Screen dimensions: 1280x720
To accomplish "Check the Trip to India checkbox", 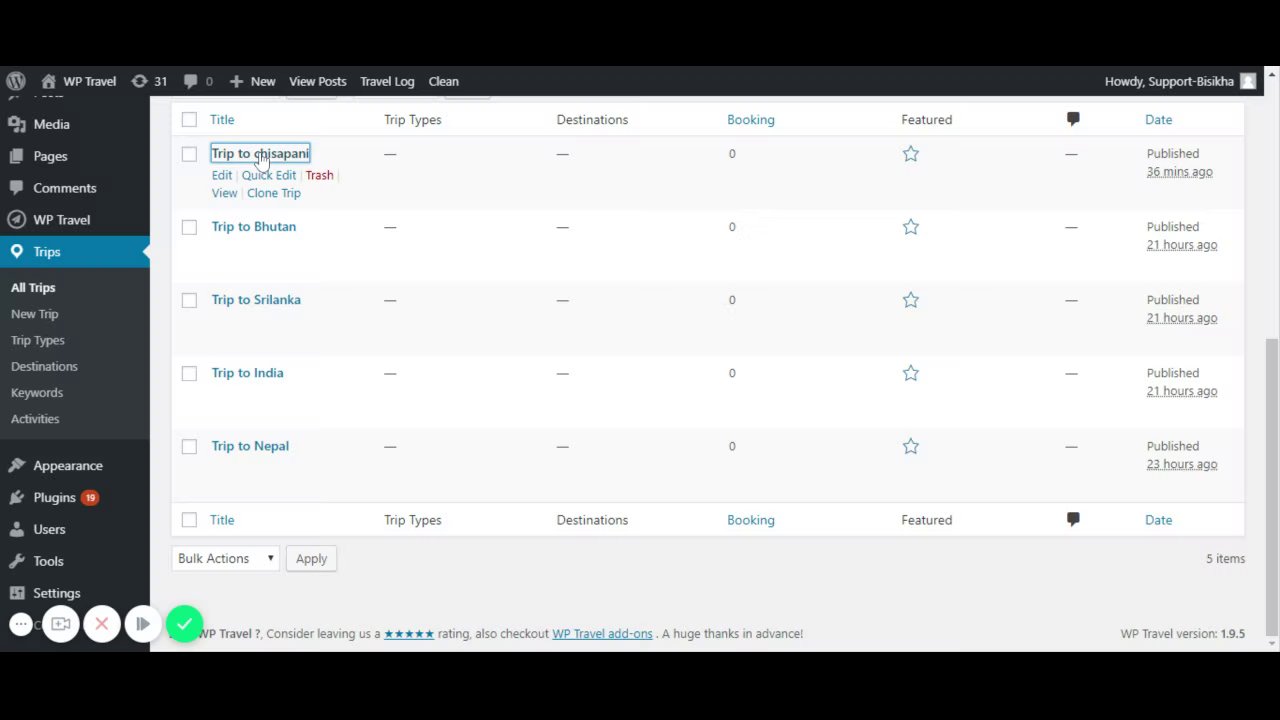I will coord(189,373).
